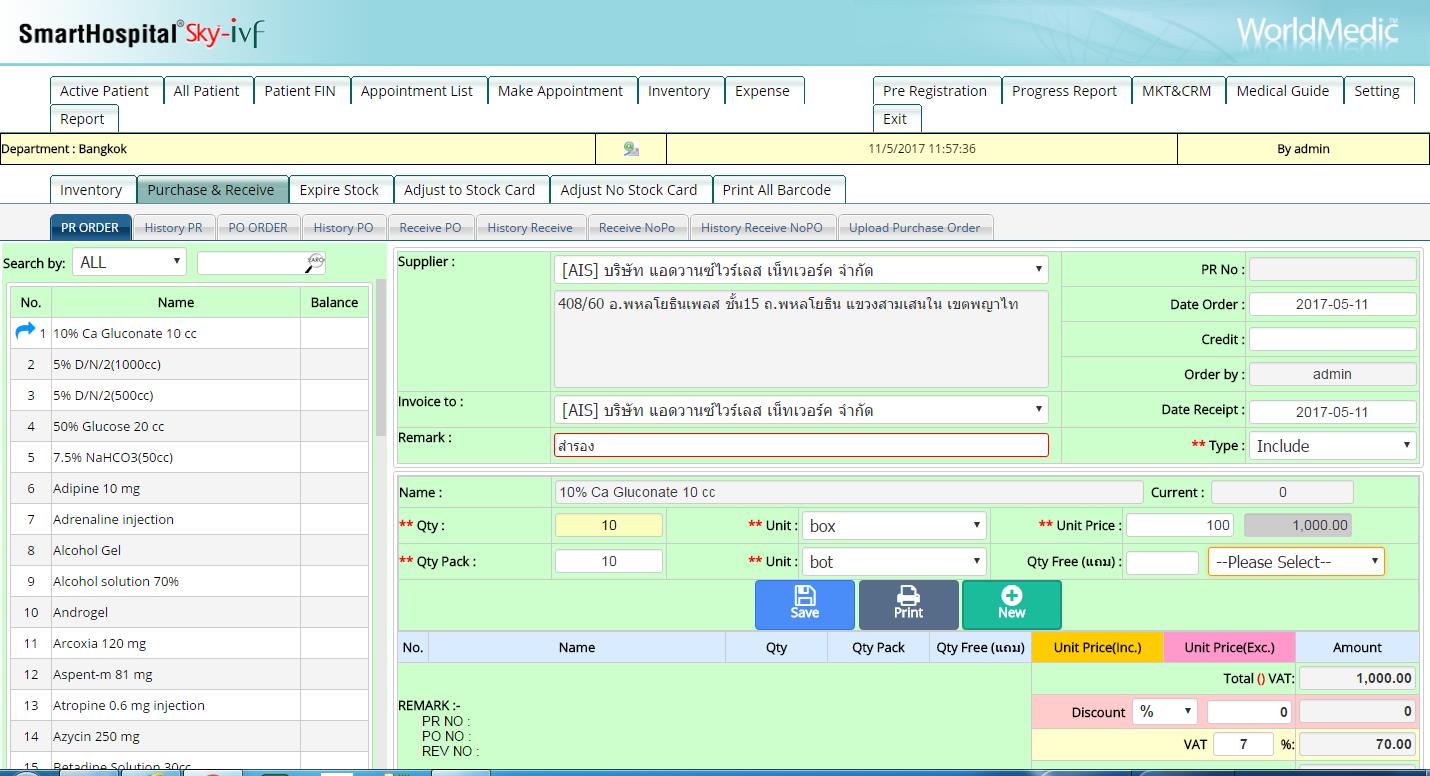Open top Inventory menu

pos(679,90)
